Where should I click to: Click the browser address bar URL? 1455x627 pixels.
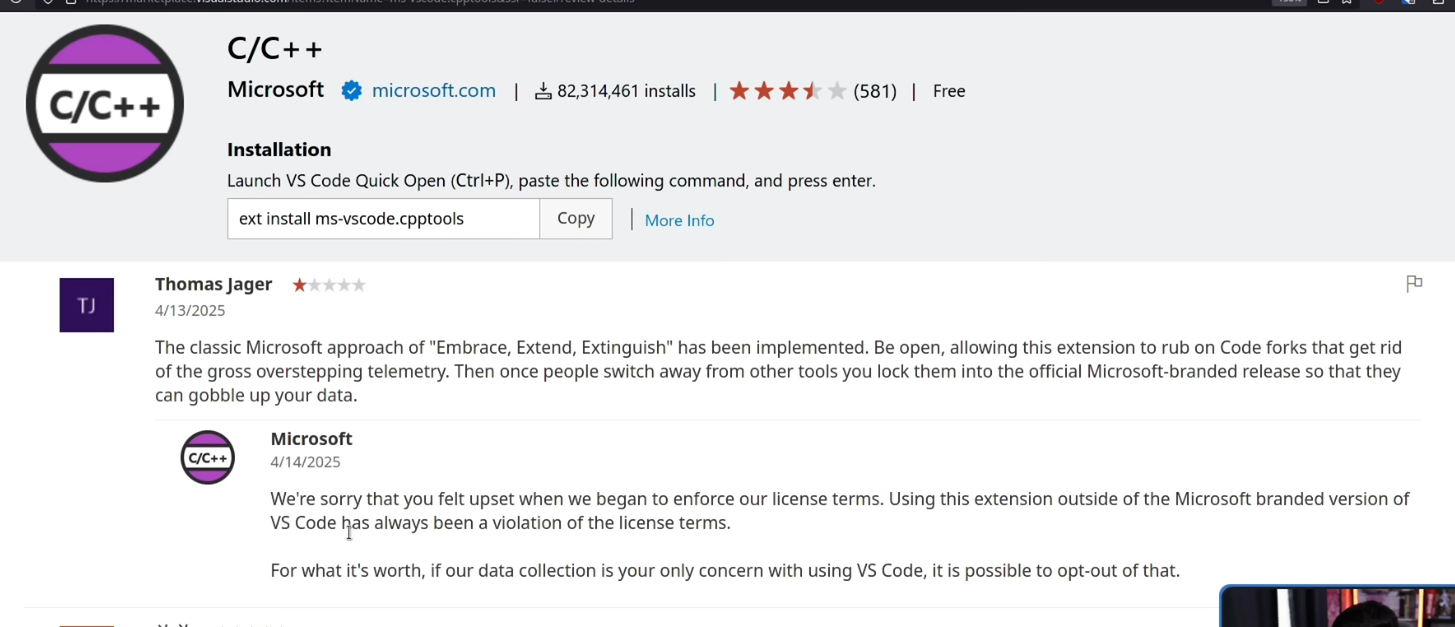tap(360, 2)
